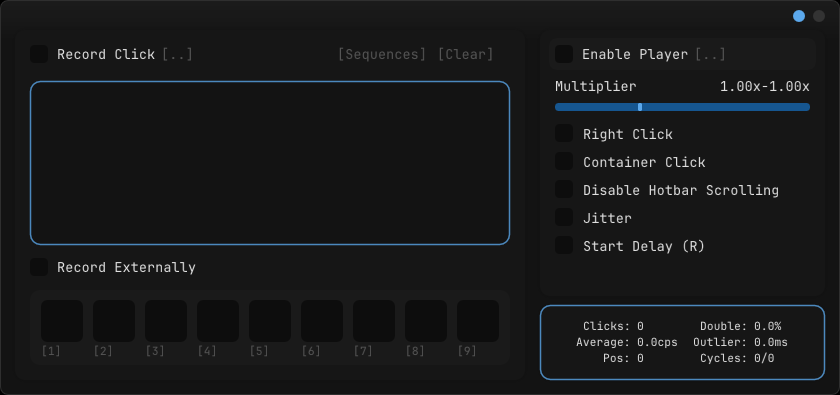840x395 pixels.
Task: Click the Average: 0.0cps statistic
Action: click(627, 342)
